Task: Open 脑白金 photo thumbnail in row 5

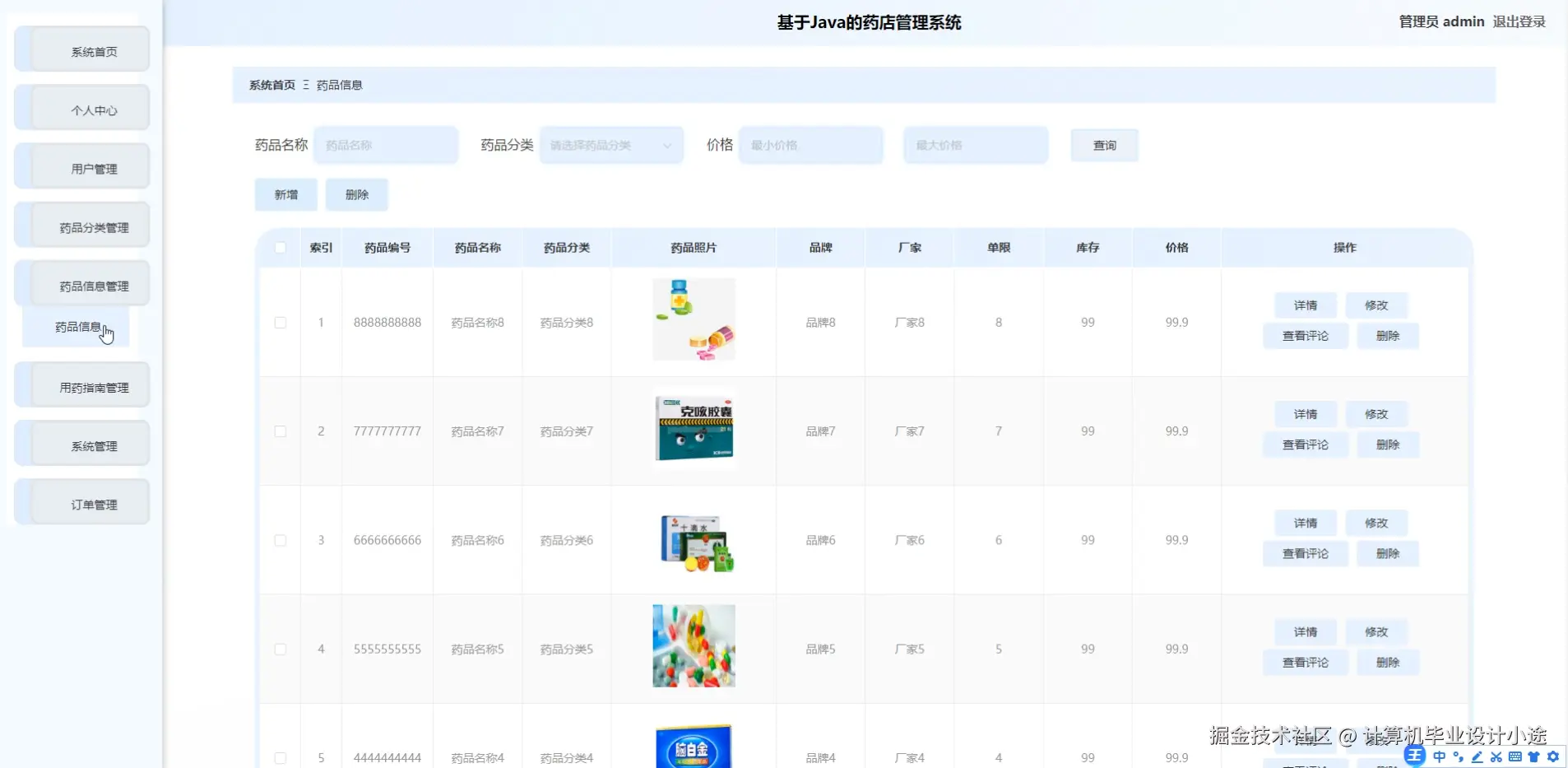Action: pyautogui.click(x=694, y=745)
